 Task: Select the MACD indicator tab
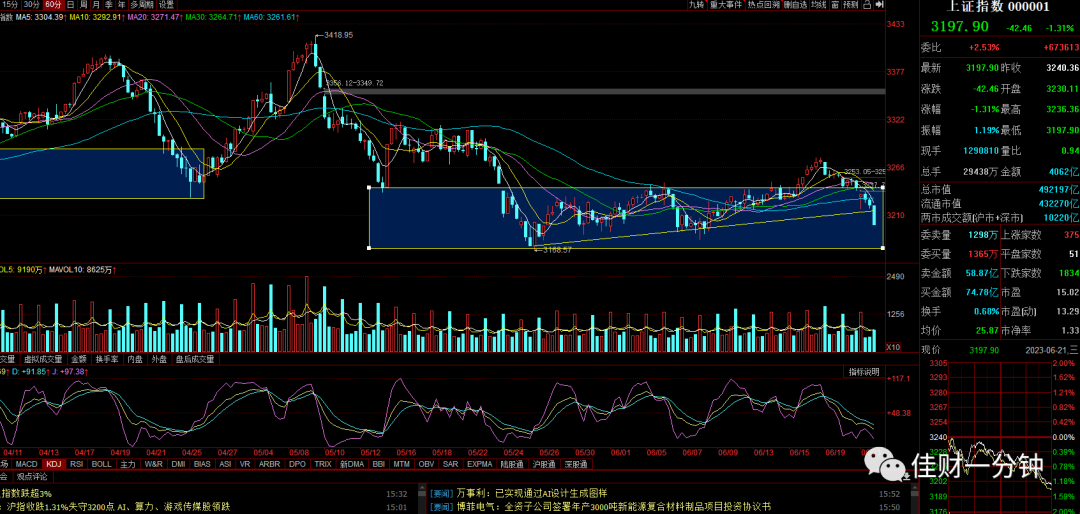pos(27,464)
